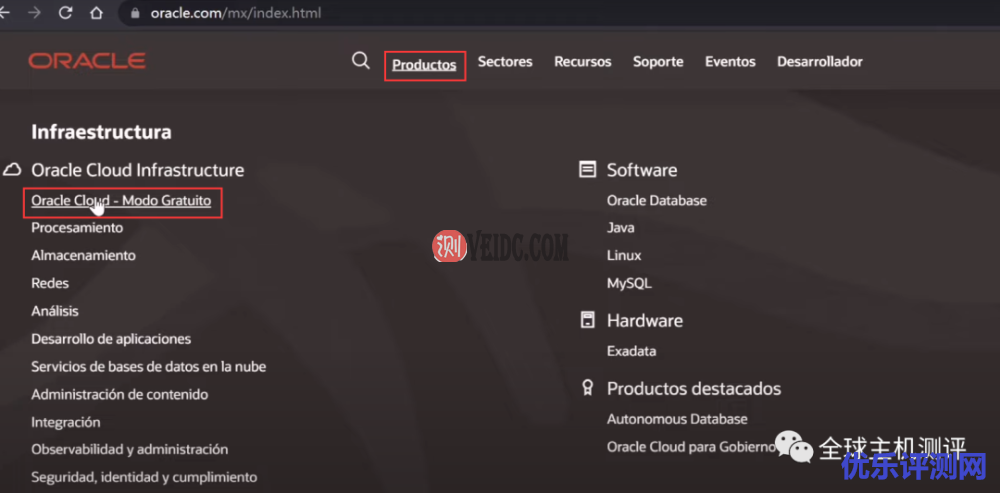Open Observabilidad y administración

tap(129, 450)
